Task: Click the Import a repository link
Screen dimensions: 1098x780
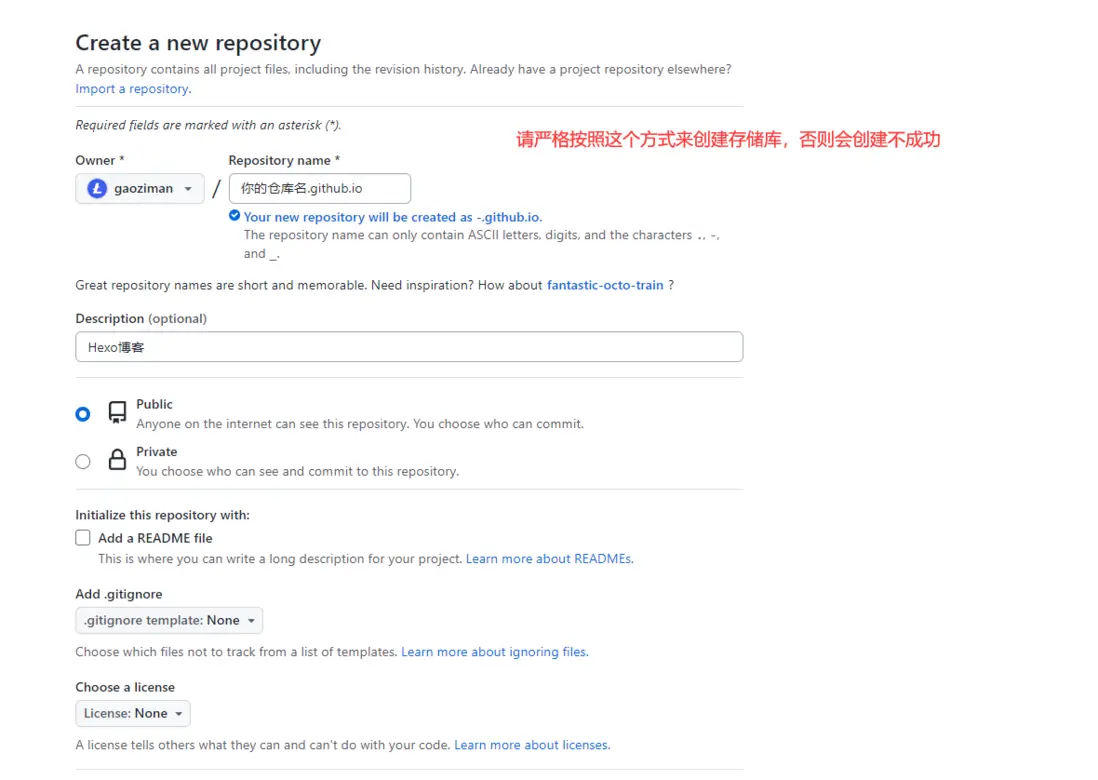Action: 132,89
